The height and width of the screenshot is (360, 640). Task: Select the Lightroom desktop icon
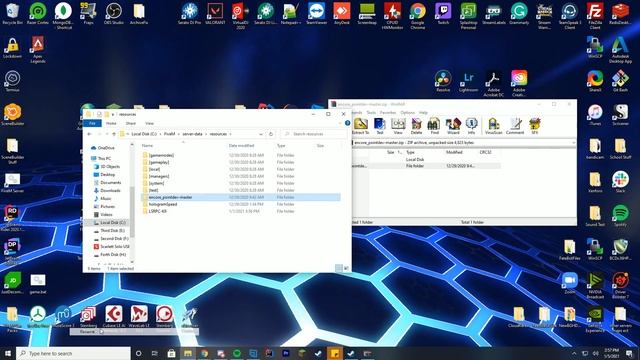coord(468,82)
